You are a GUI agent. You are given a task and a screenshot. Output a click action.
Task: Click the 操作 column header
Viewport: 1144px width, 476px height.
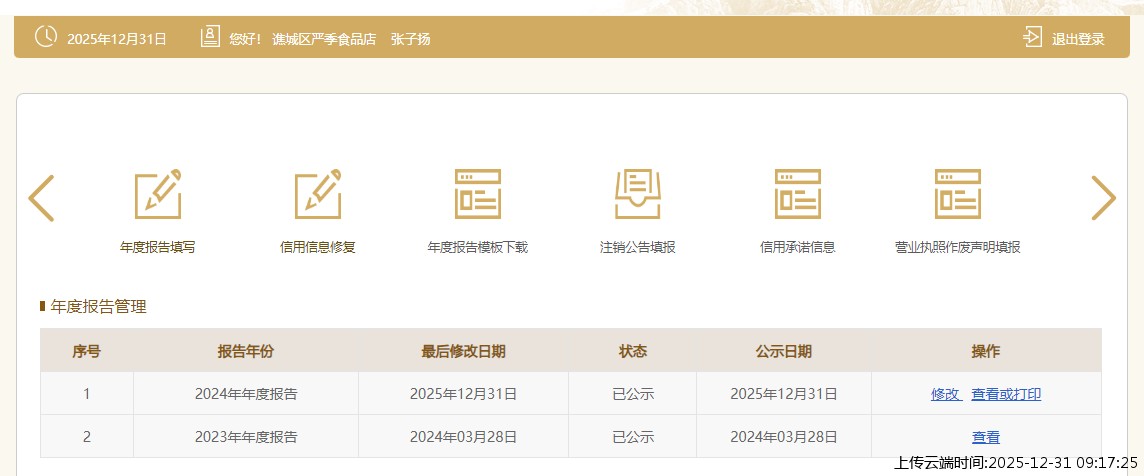click(986, 351)
